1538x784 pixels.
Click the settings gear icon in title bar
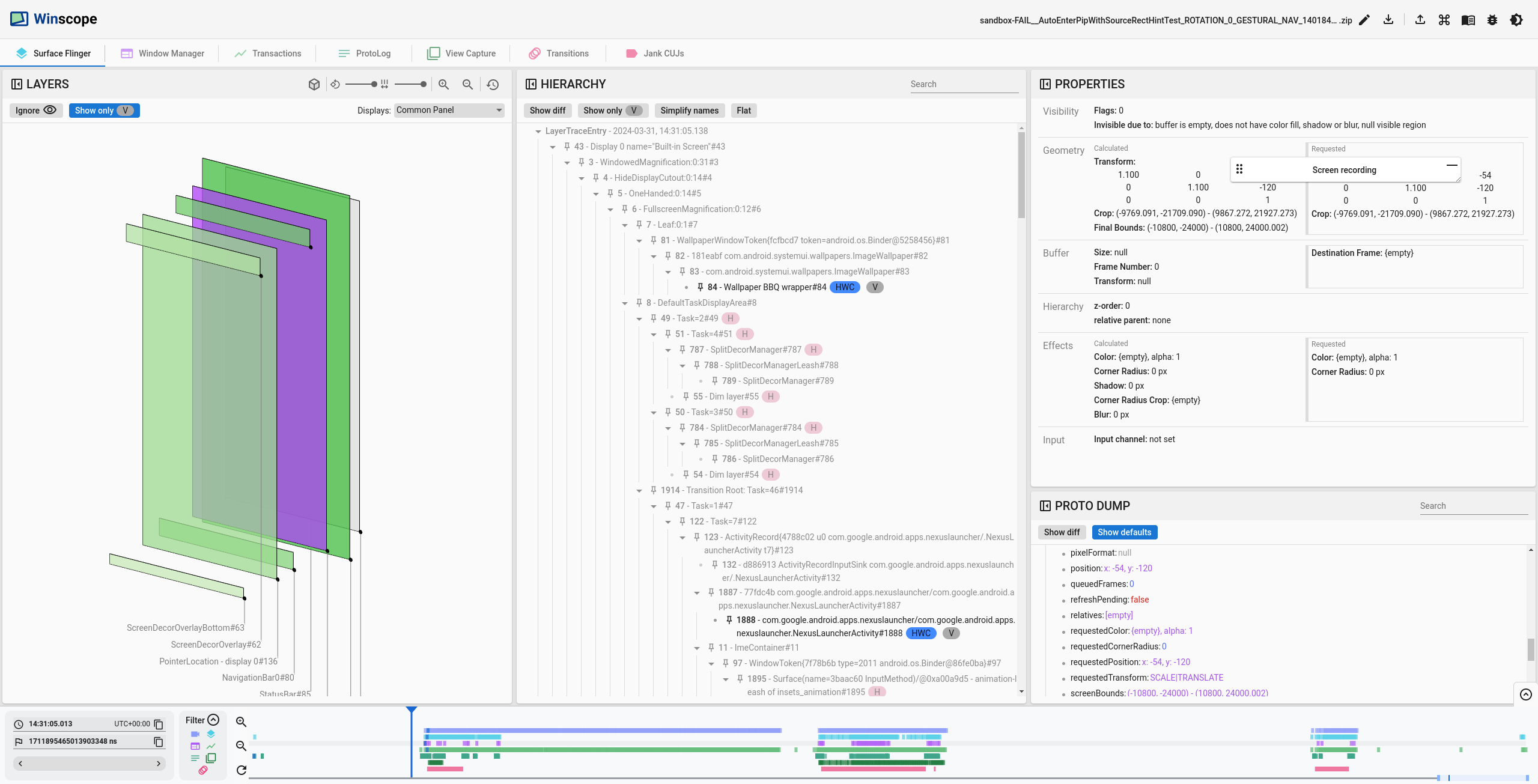(x=1492, y=19)
